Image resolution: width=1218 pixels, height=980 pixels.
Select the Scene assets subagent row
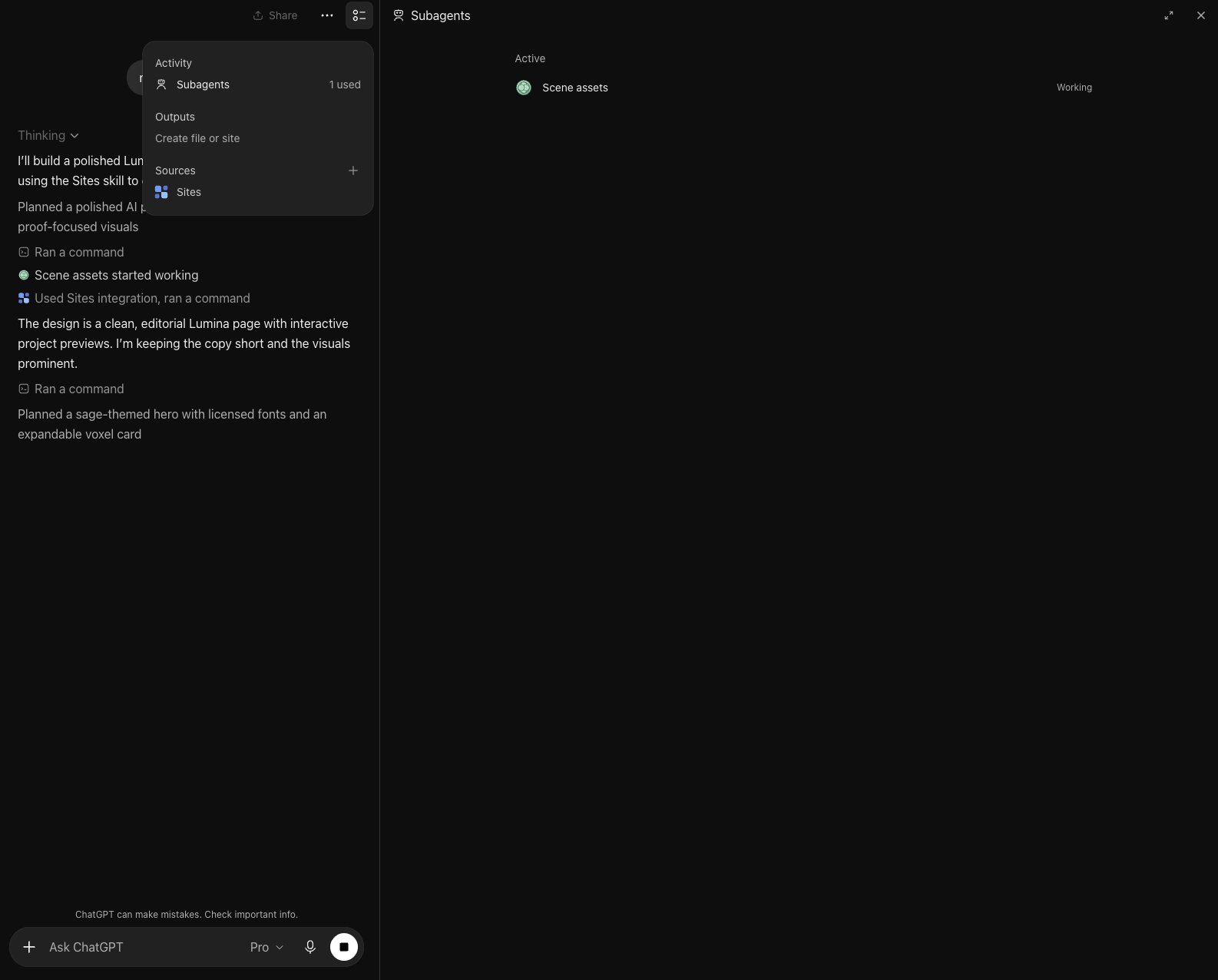[803, 88]
